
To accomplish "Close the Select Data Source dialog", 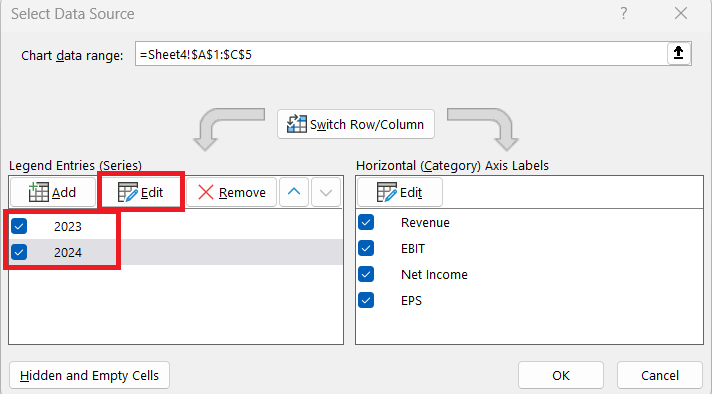I will (x=681, y=14).
